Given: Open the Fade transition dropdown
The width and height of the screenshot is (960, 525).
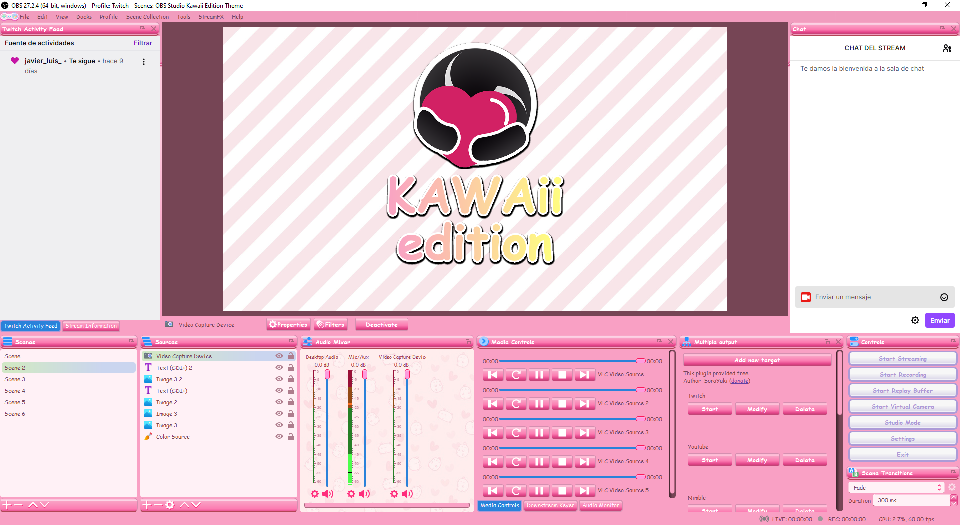Looking at the screenshot, I should coord(897,488).
